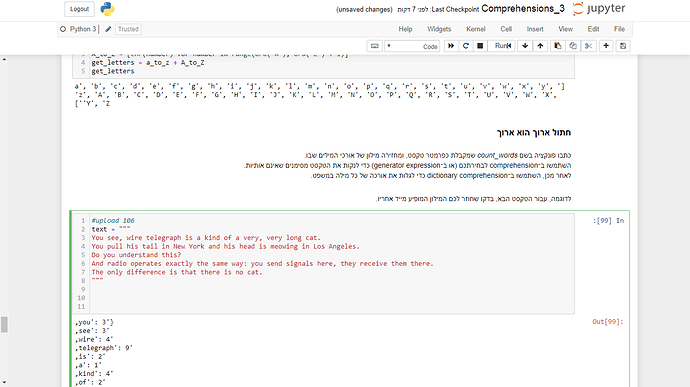Cut selected cells with scissors icon
Image resolution: width=690 pixels, height=387 pixels.
pyautogui.click(x=588, y=46)
